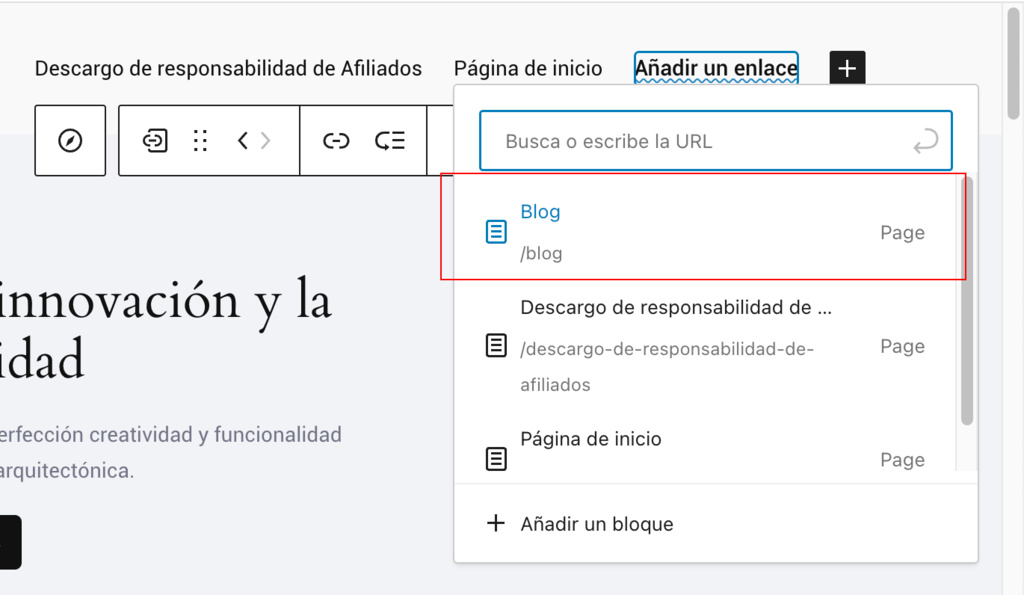Viewport: 1024px width, 595px height.
Task: Select the Descargo de responsabilidad menu item
Action: 228,68
